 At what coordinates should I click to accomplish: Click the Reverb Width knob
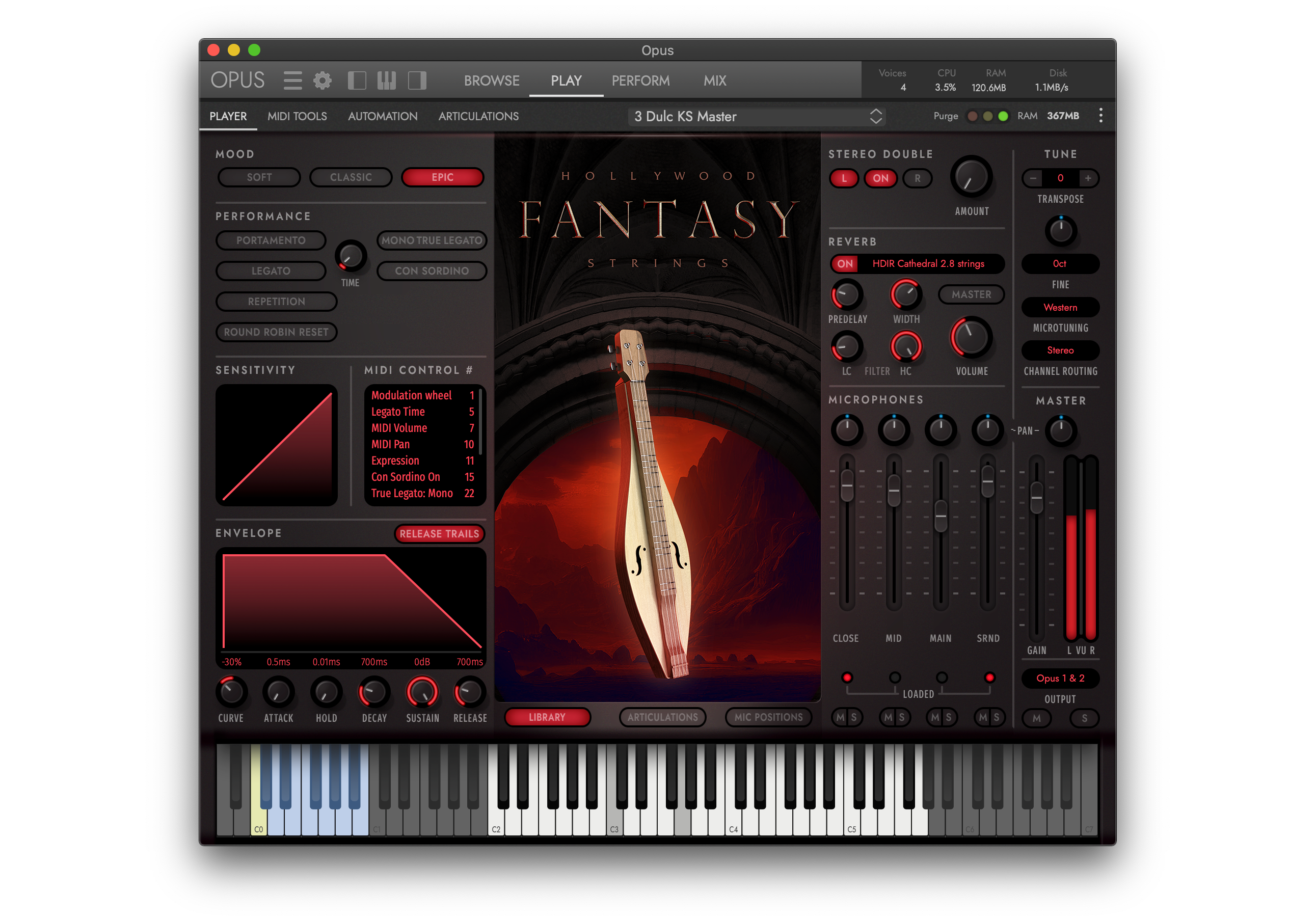pyautogui.click(x=906, y=295)
